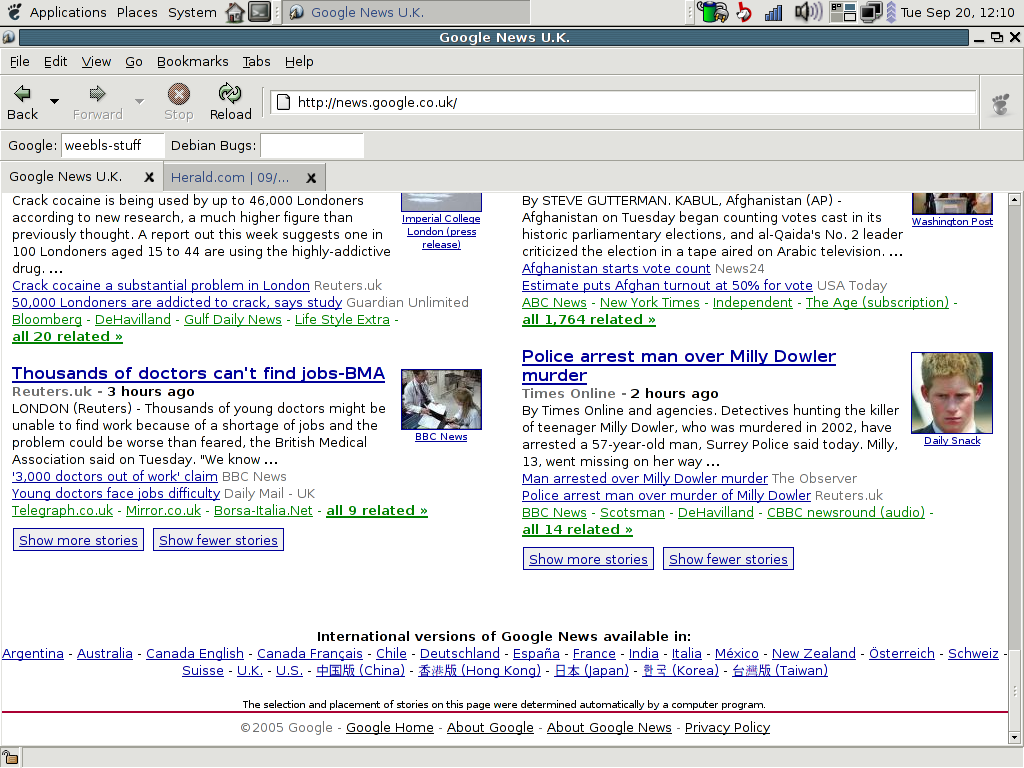The image size is (1024, 768).
Task: Open 'all 1,764 related' link
Action: pyautogui.click(x=588, y=320)
